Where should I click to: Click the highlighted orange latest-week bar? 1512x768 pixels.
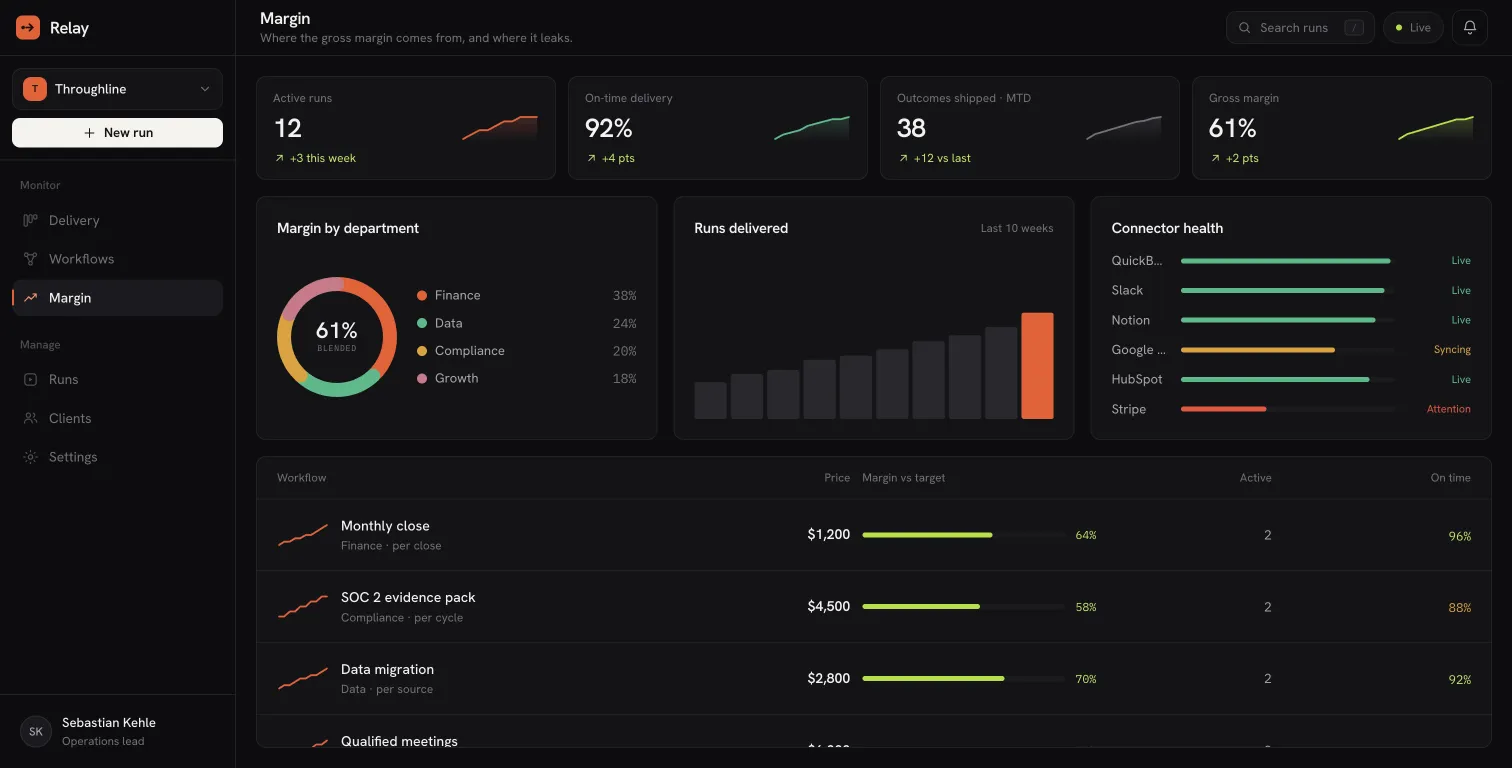point(1037,366)
